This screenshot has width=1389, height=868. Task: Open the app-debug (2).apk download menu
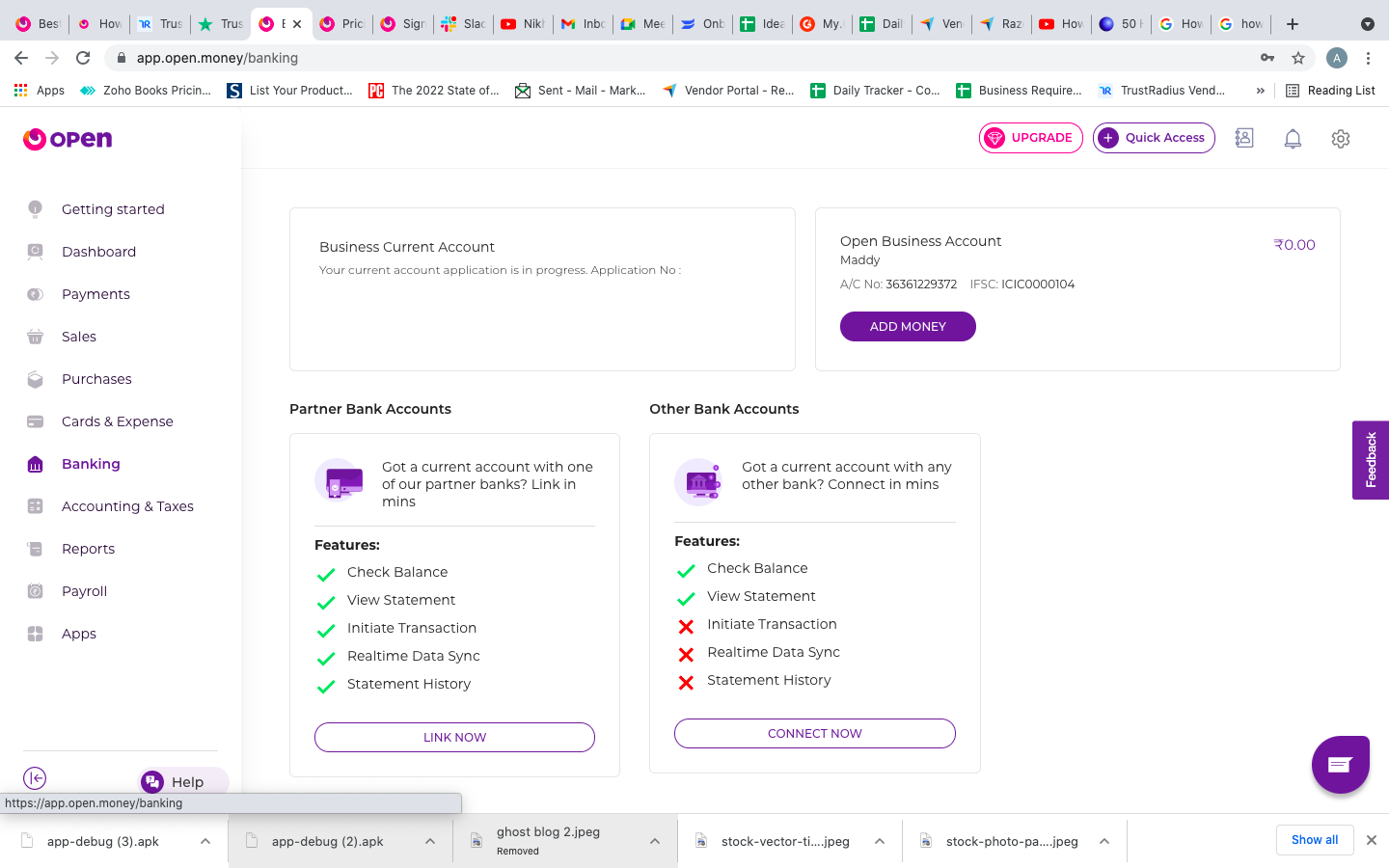tap(430, 841)
